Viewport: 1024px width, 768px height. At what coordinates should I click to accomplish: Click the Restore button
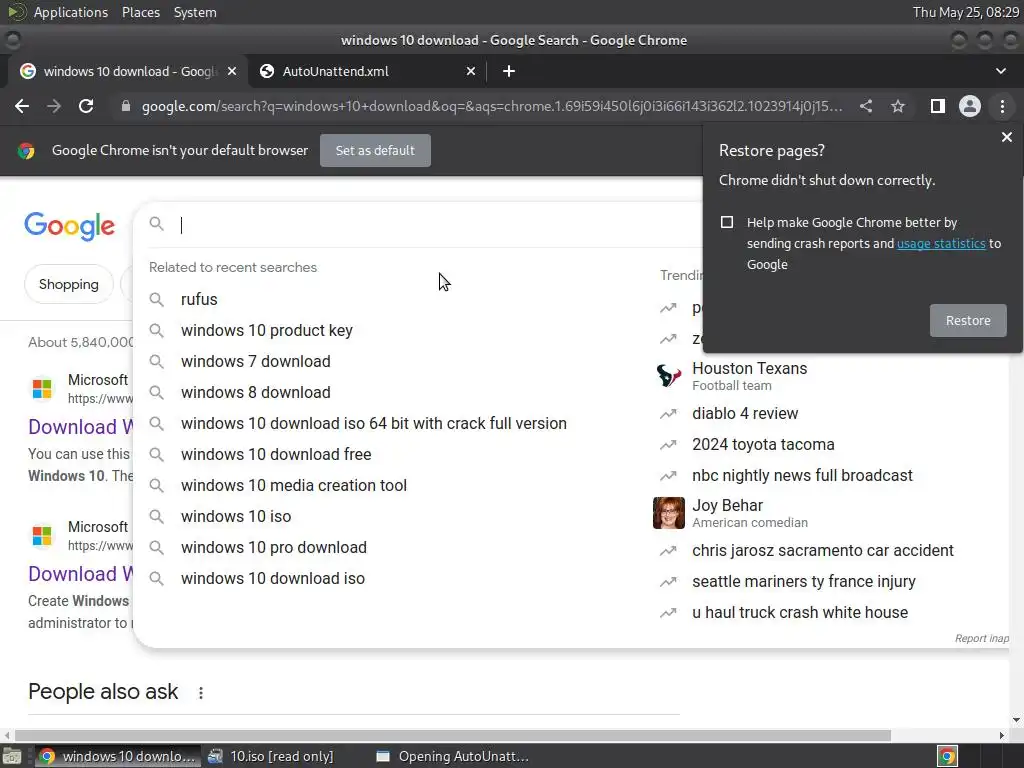(968, 321)
